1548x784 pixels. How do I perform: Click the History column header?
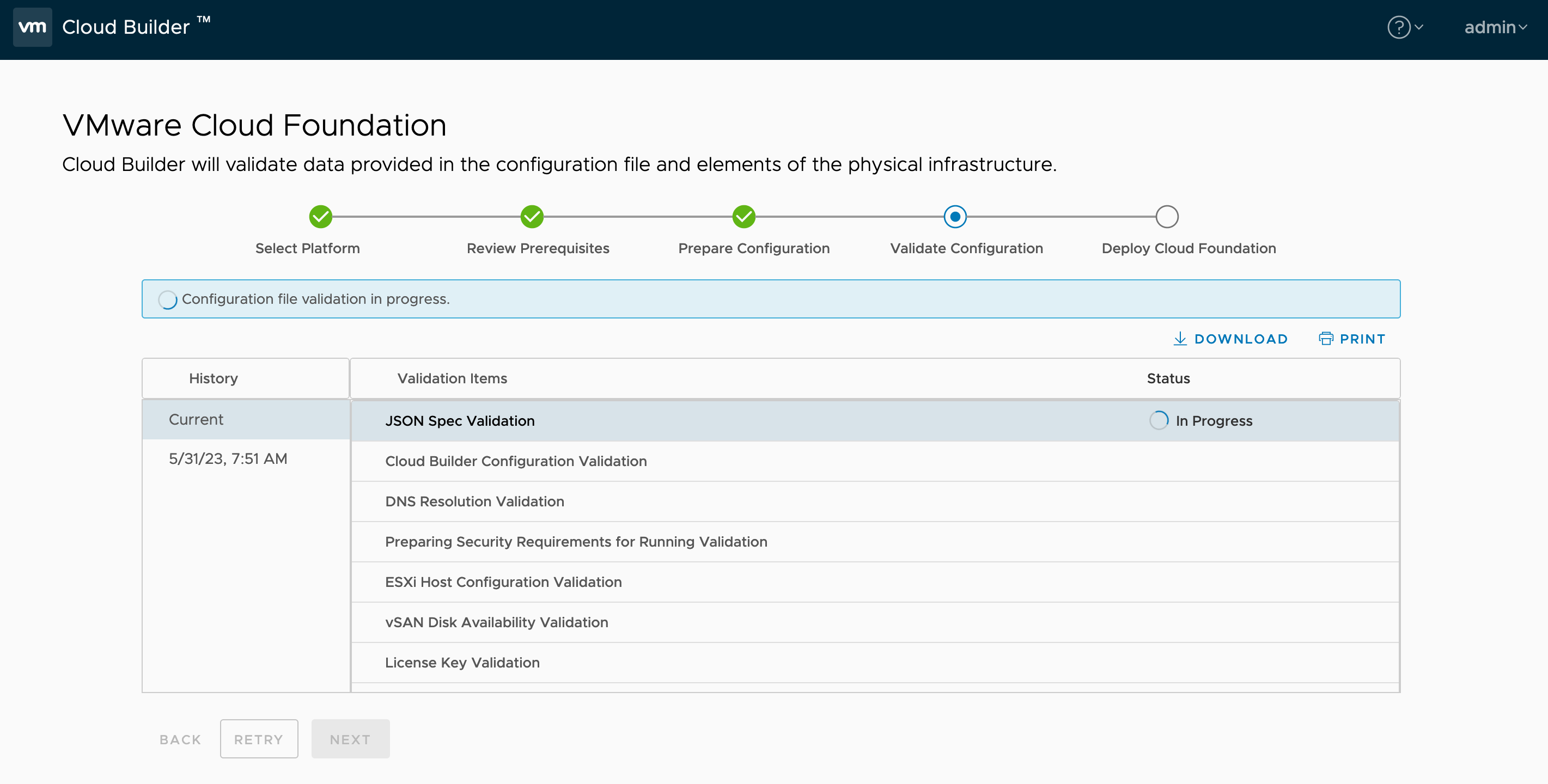pos(214,378)
